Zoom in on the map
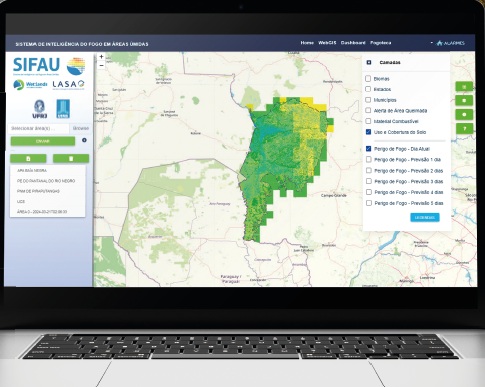This screenshot has width=485, height=387. pos(101,57)
